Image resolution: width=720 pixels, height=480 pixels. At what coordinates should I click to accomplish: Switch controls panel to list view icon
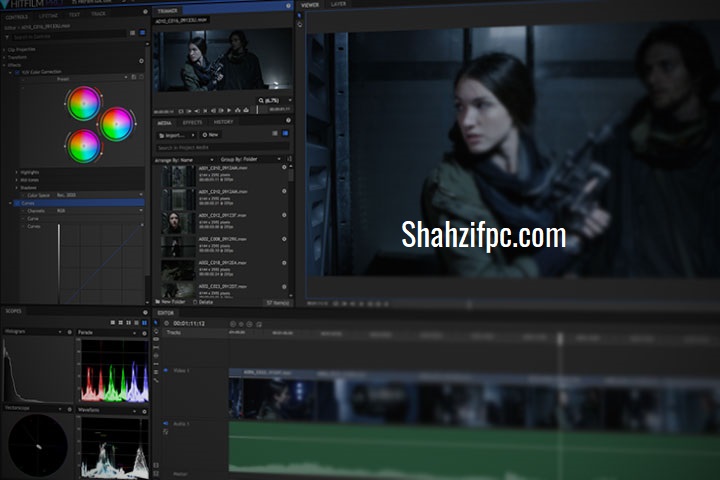point(133,33)
